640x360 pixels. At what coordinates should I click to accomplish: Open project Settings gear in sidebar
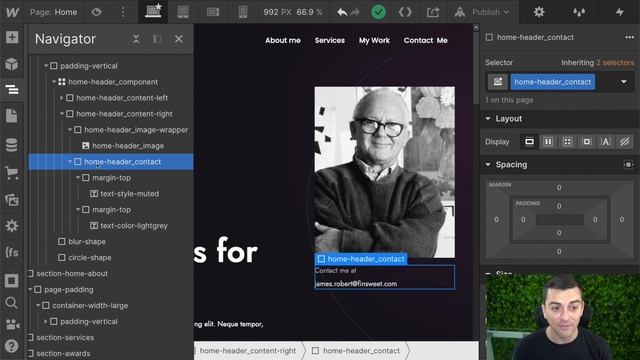pyautogui.click(x=12, y=226)
